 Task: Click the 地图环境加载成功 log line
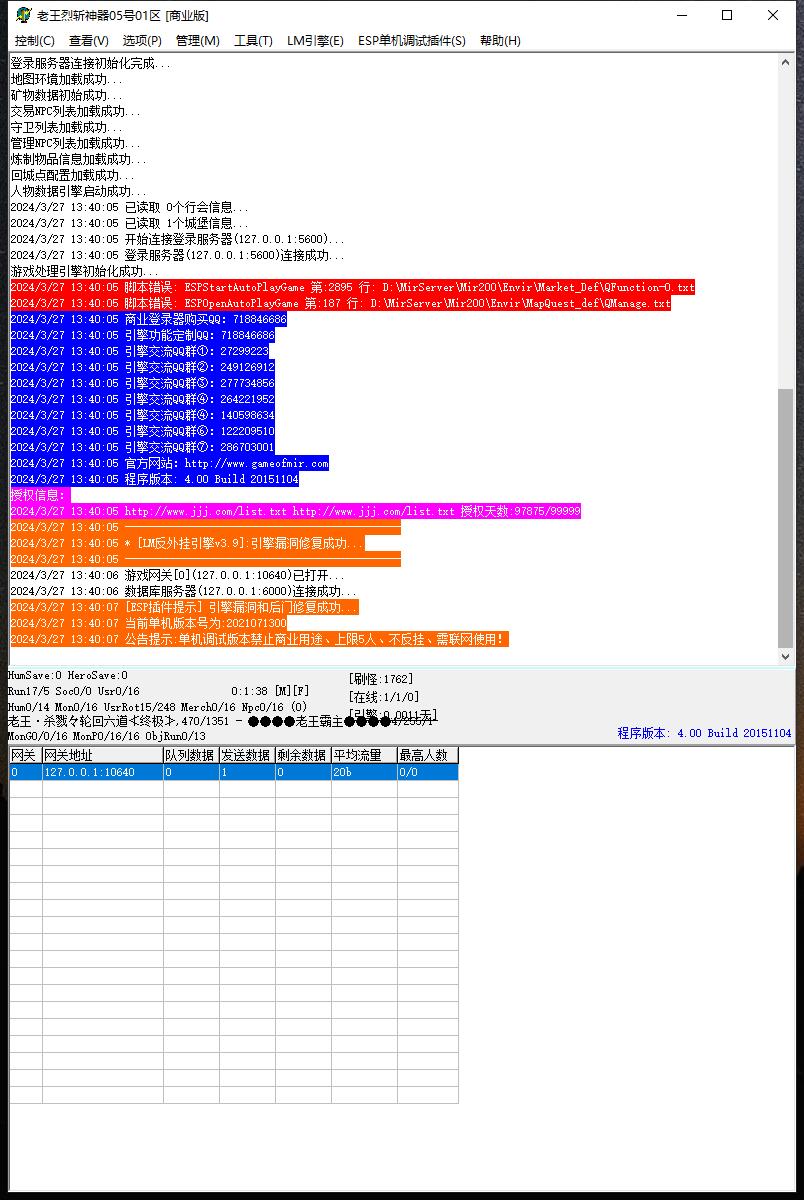66,79
